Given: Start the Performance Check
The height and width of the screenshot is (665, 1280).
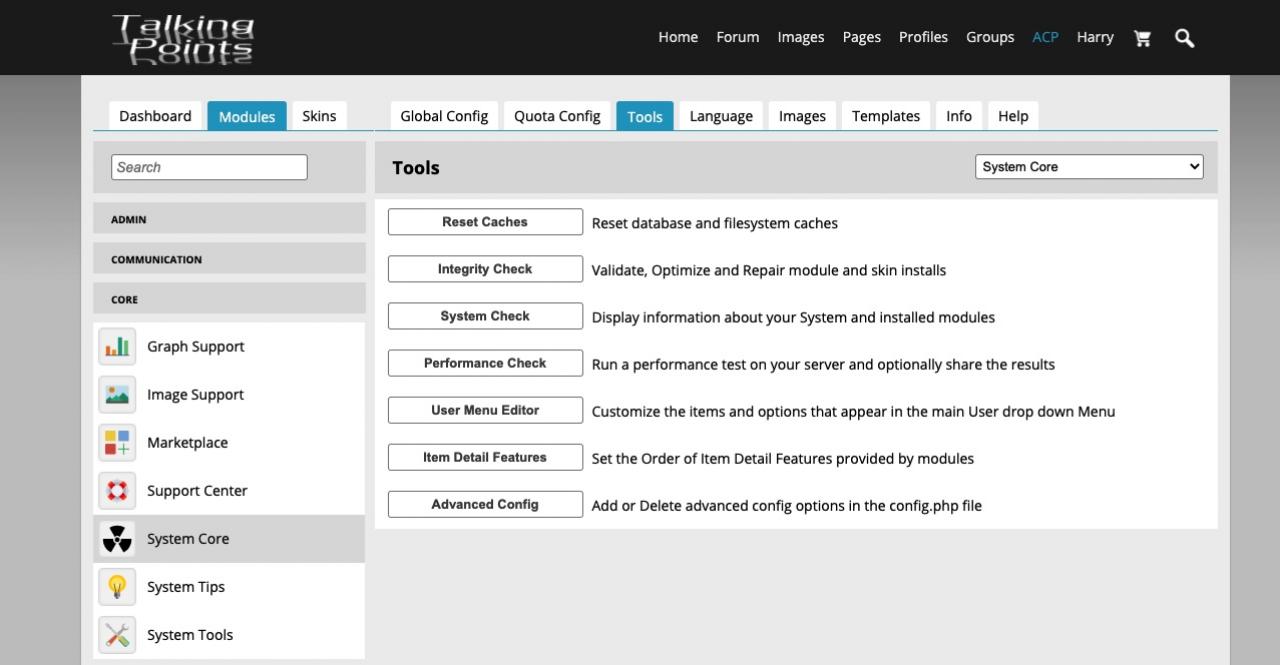Looking at the screenshot, I should point(485,363).
